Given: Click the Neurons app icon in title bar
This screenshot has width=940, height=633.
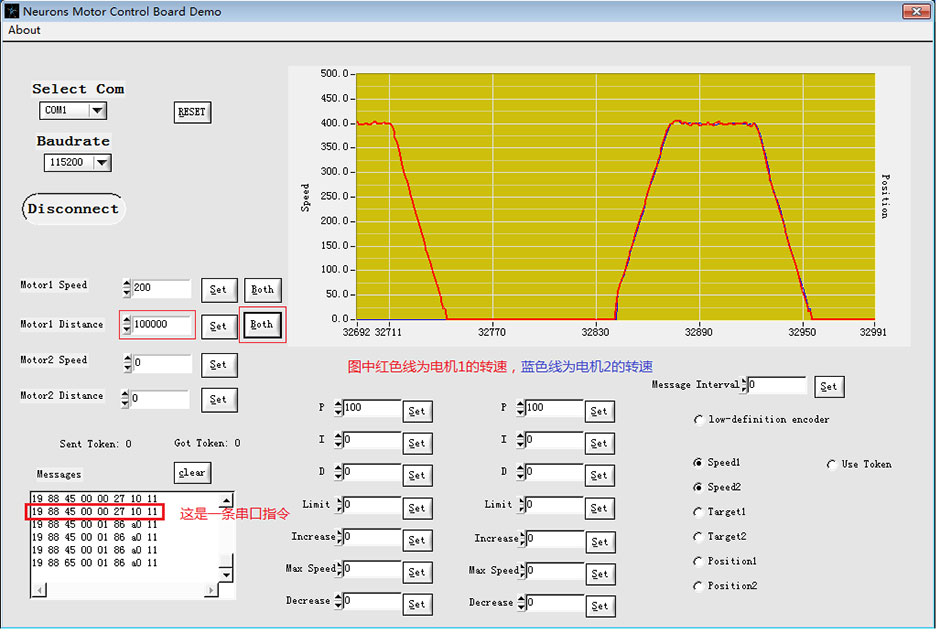Looking at the screenshot, I should click(11, 11).
